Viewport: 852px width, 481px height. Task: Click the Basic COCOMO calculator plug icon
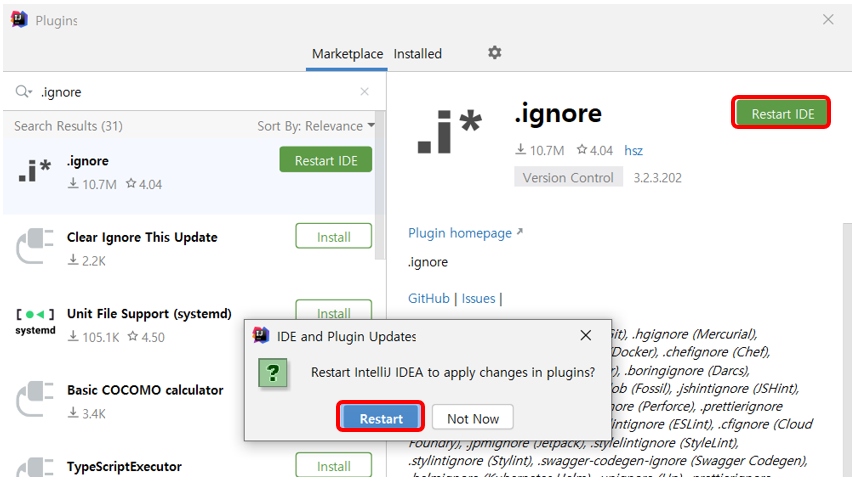[35, 399]
